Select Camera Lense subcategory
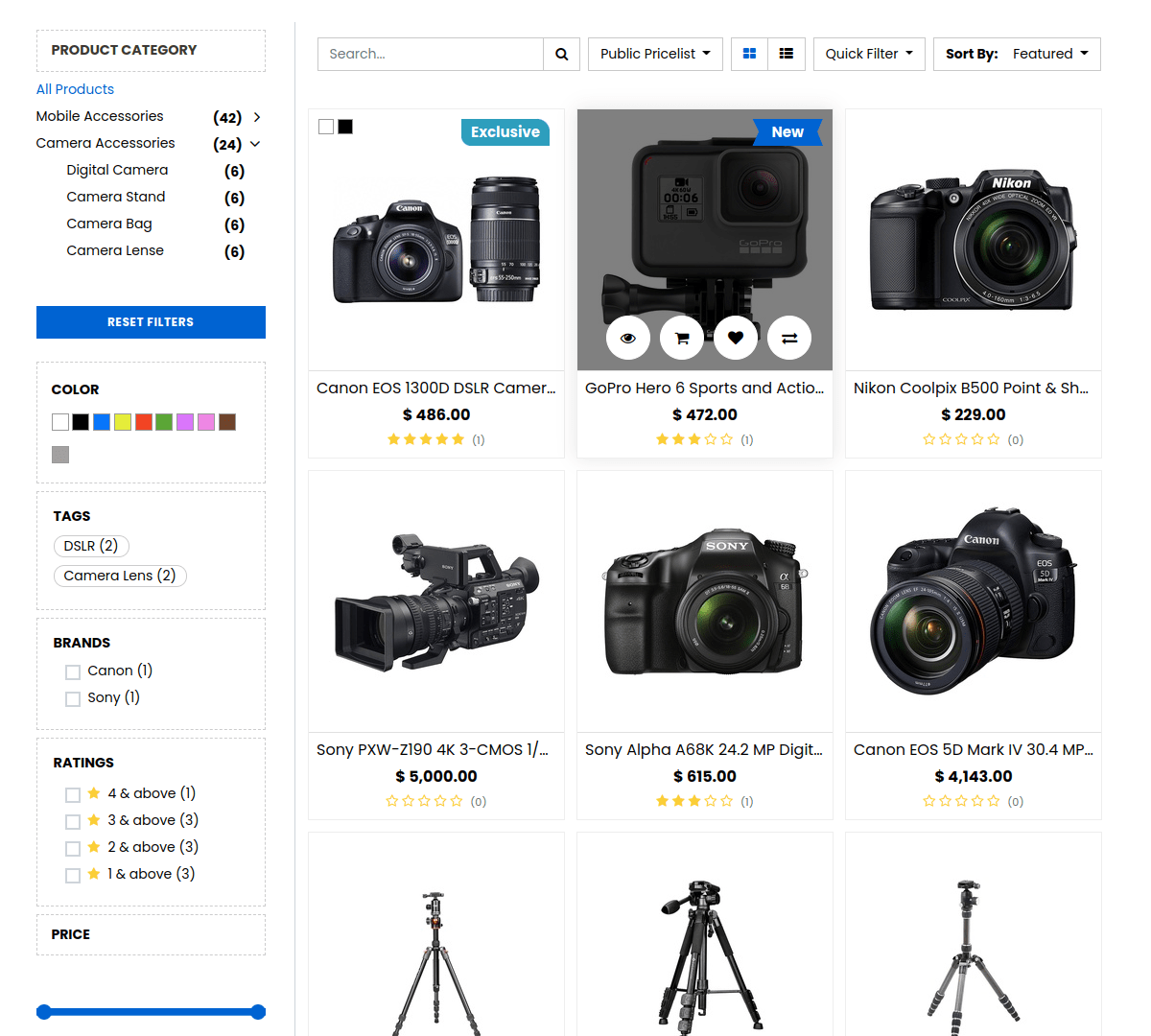Viewport: 1151px width, 1036px height. coord(115,250)
